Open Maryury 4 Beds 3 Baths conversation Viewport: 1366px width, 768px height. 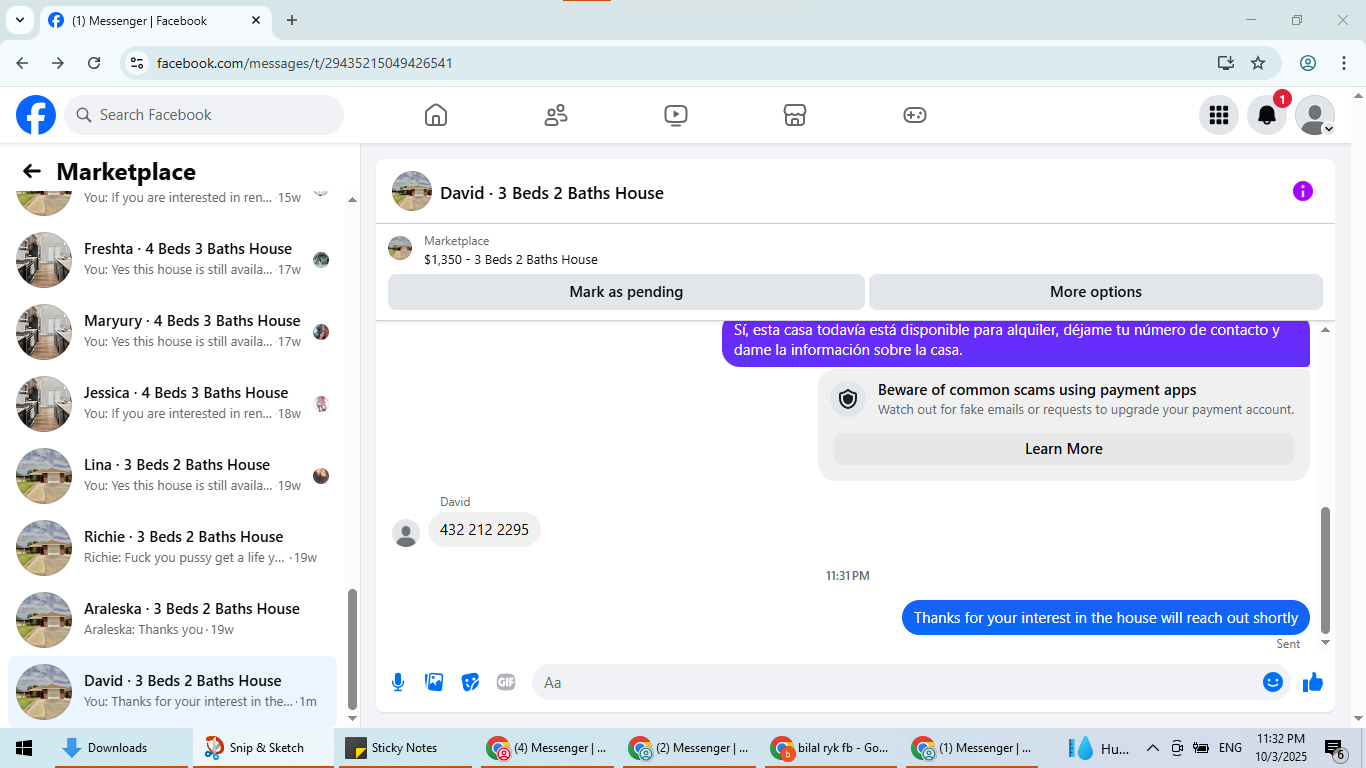173,332
